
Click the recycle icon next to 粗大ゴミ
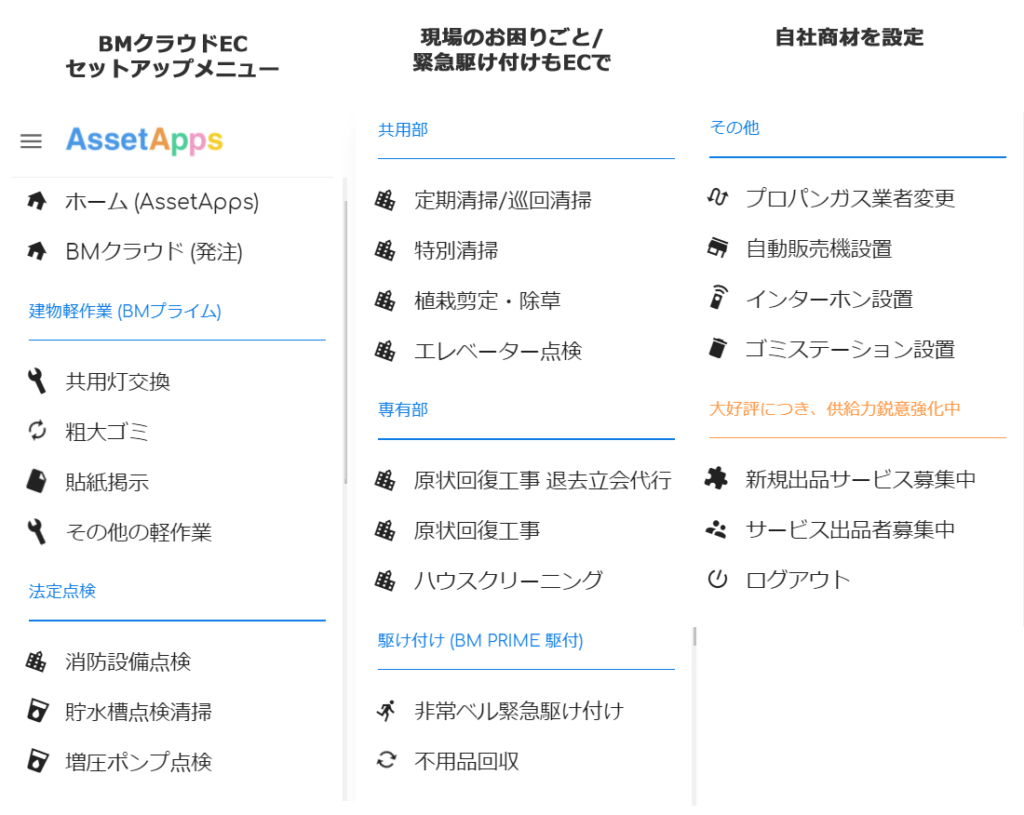(x=37, y=431)
